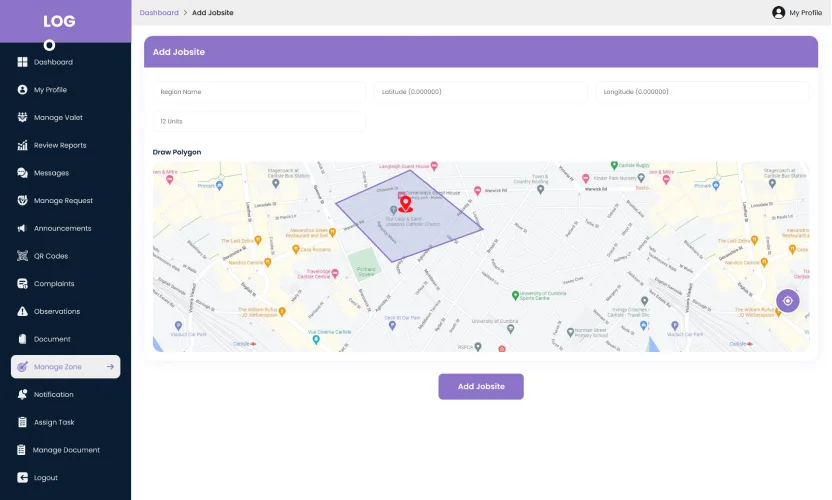Click the Review Reports chart icon
This screenshot has width=832, height=500.
pyautogui.click(x=22, y=145)
